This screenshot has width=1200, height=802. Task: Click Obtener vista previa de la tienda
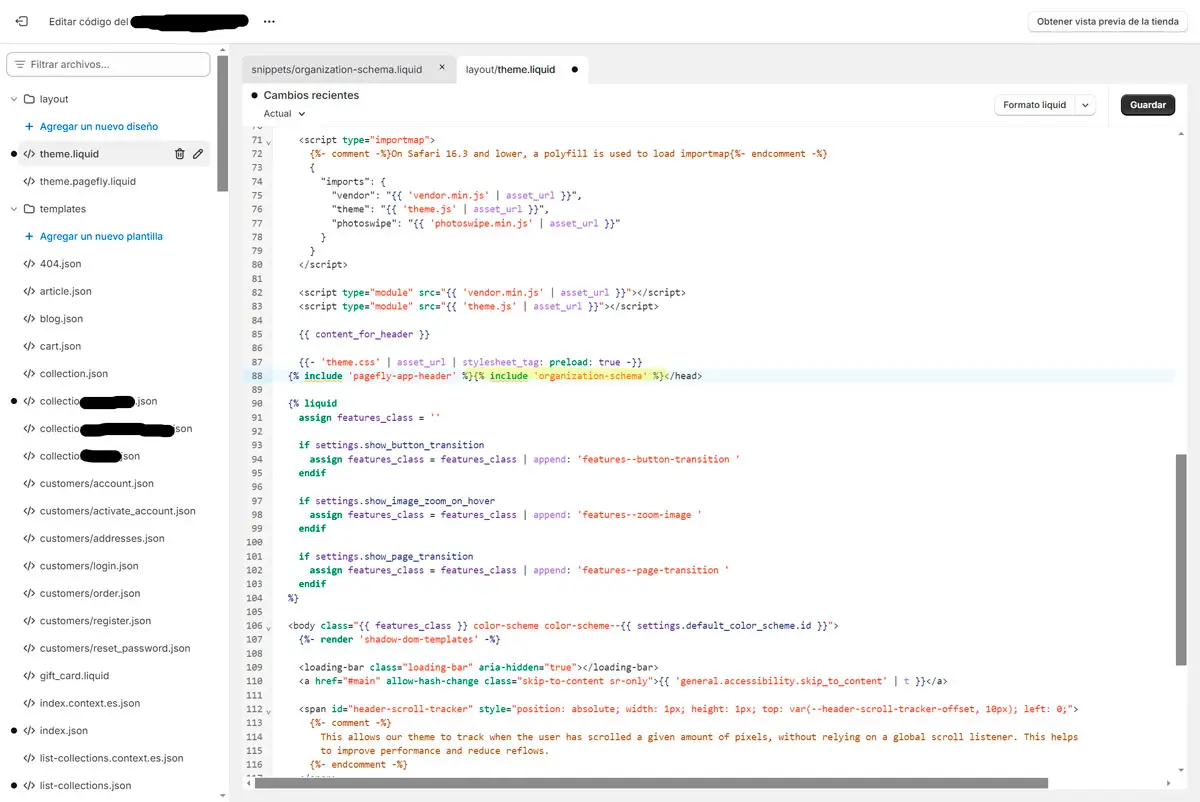click(1105, 21)
